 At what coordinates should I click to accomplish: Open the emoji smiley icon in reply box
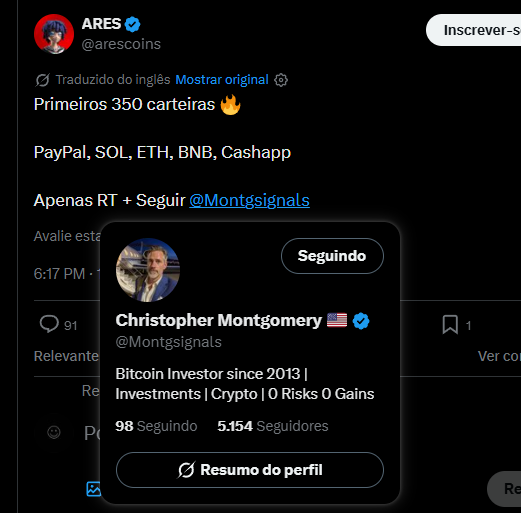tap(54, 432)
